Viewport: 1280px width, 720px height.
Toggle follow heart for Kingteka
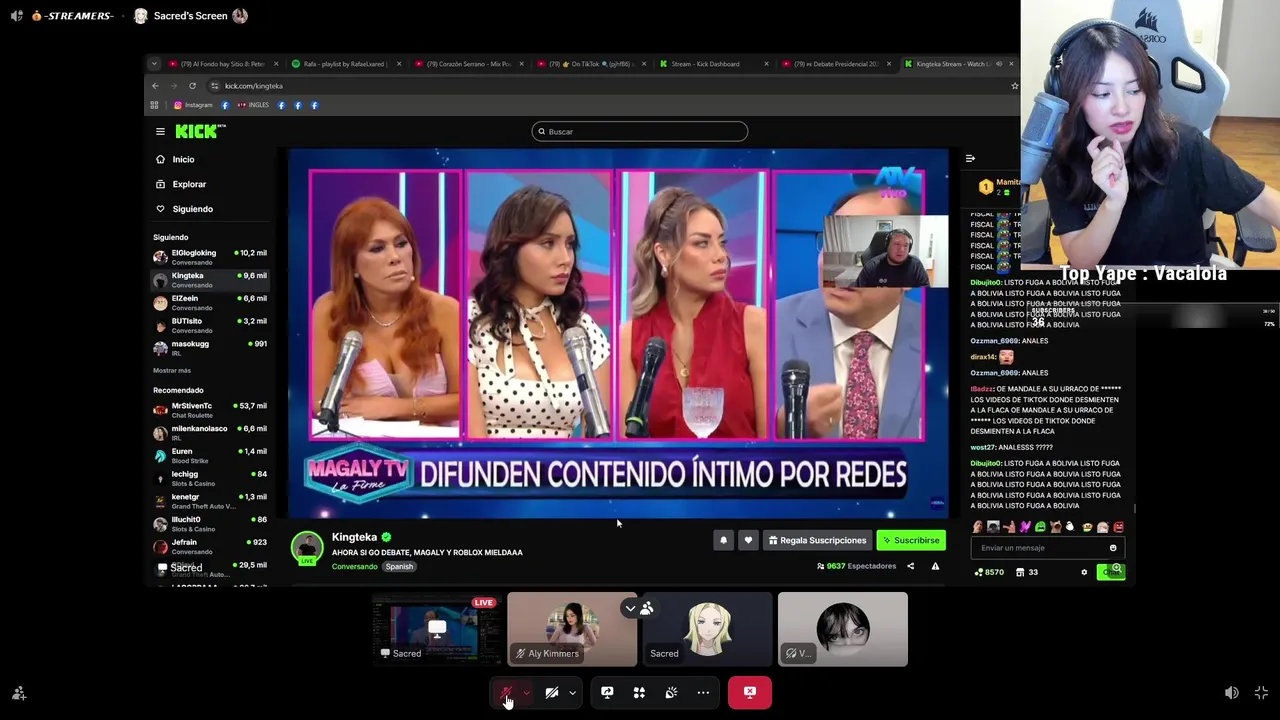point(748,540)
